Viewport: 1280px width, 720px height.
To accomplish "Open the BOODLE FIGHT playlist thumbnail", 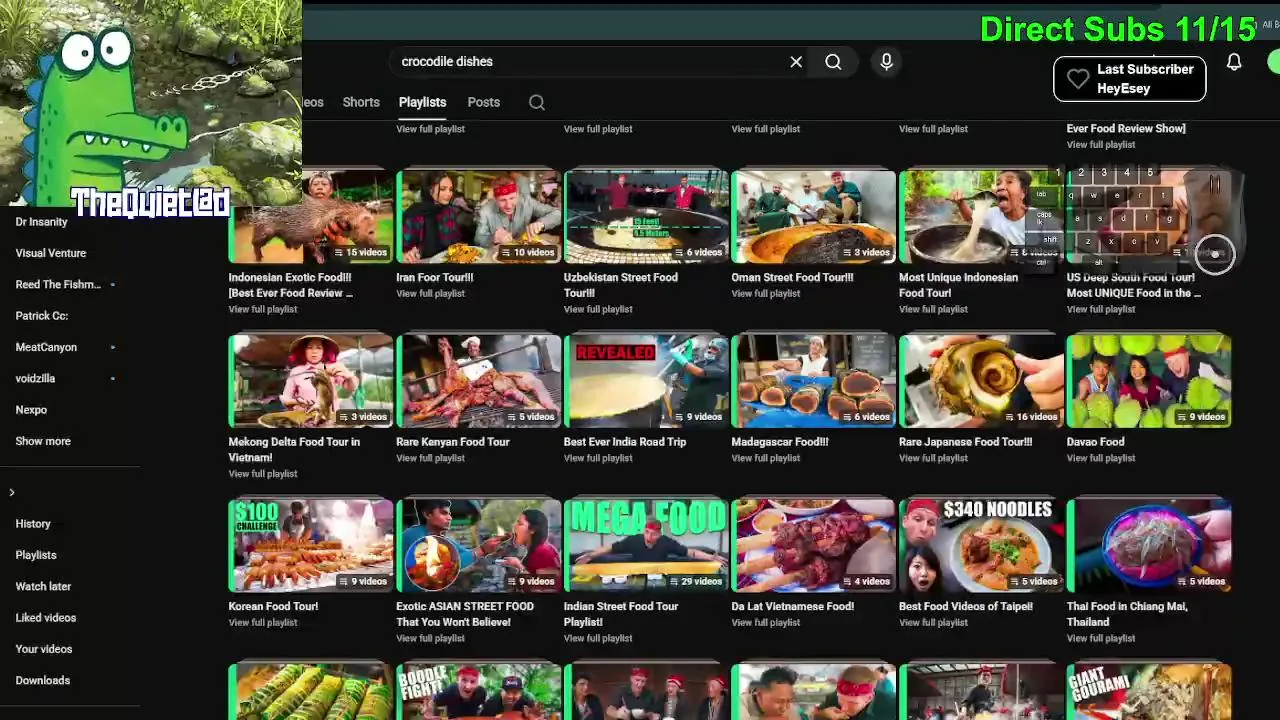I will [x=479, y=692].
